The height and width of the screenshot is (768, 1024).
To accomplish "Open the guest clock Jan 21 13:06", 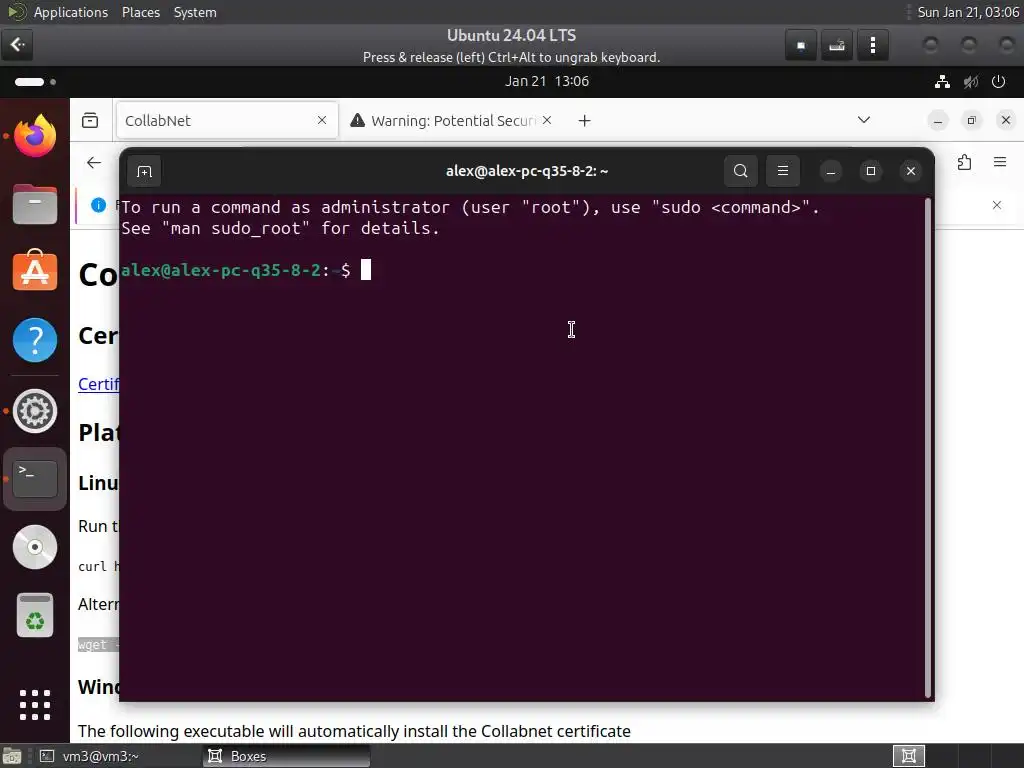I will tap(547, 81).
